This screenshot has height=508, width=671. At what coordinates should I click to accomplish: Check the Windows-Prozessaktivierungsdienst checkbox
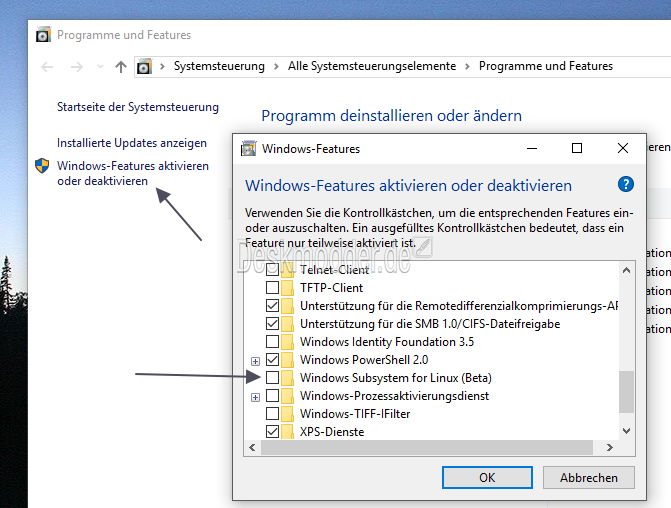click(273, 395)
